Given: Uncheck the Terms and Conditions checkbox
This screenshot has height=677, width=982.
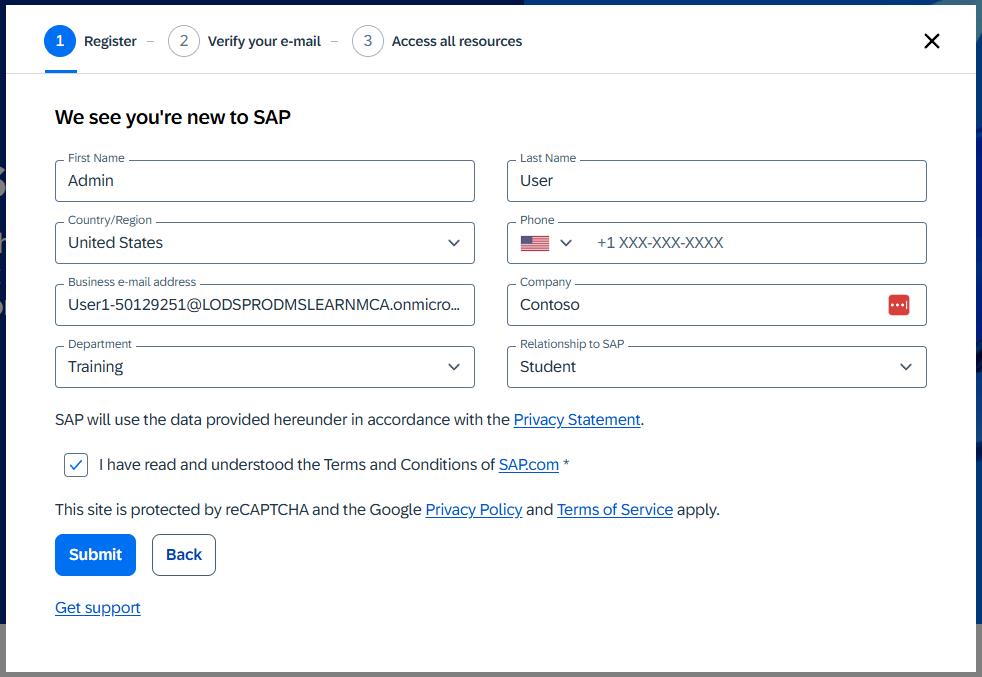Looking at the screenshot, I should 76,465.
